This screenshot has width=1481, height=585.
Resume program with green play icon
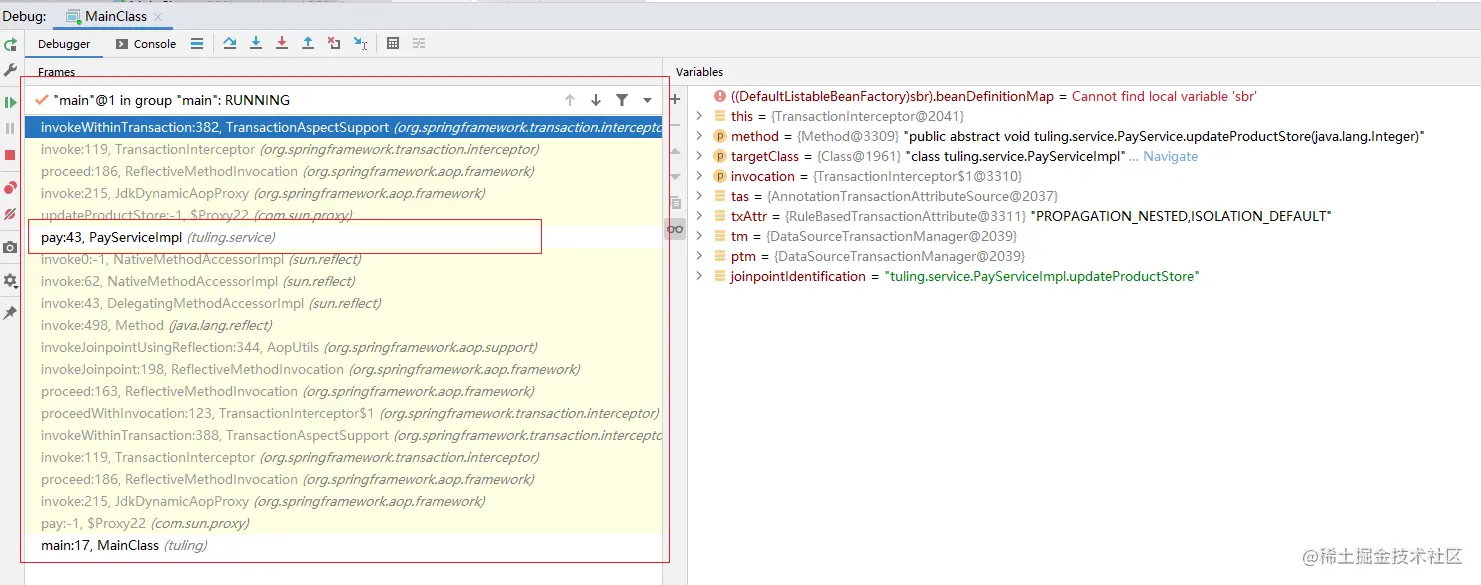point(10,102)
